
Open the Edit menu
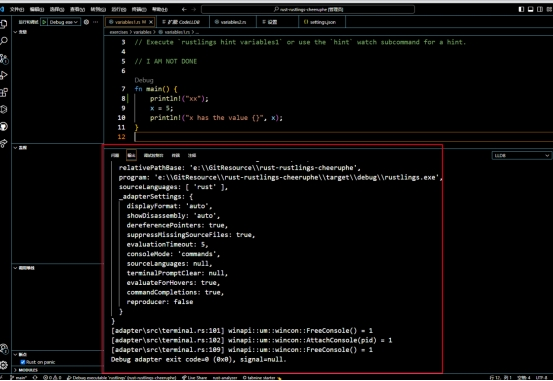tap(37, 9)
